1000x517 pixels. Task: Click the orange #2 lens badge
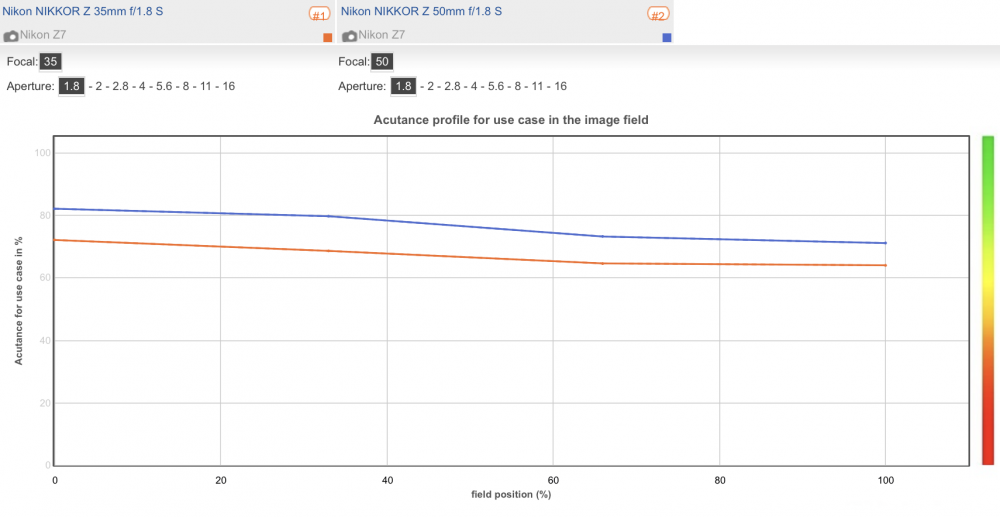click(659, 14)
